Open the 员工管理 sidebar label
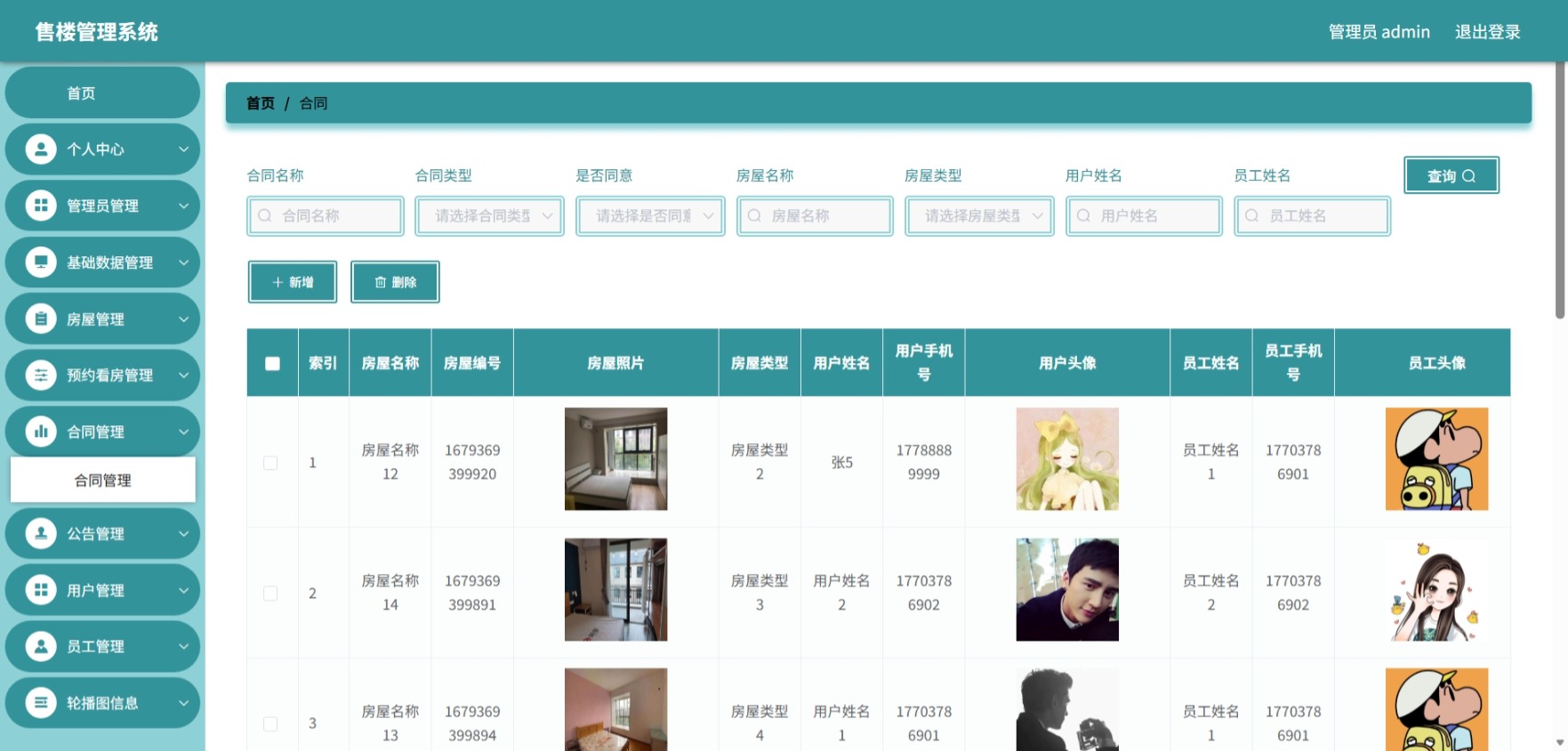Image resolution: width=1568 pixels, height=751 pixels. [95, 647]
